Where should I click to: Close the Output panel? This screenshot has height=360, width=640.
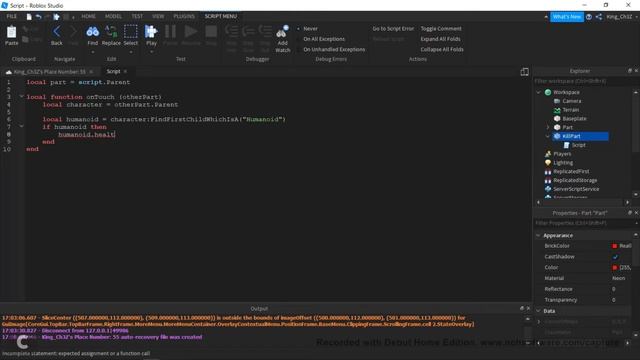[x=528, y=309]
